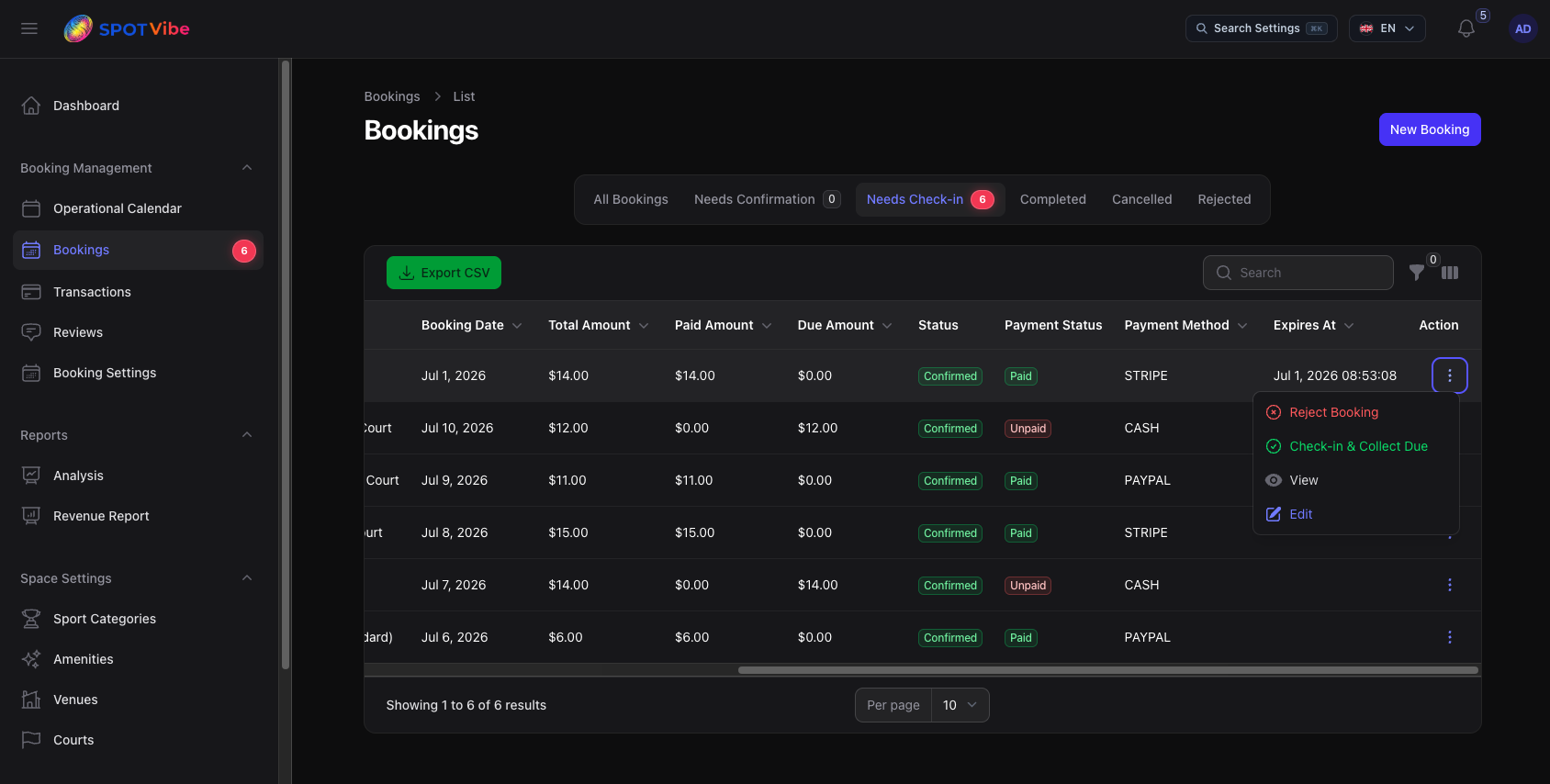Sort by Total Amount column
Screen dimensions: 1550x784
599,325
